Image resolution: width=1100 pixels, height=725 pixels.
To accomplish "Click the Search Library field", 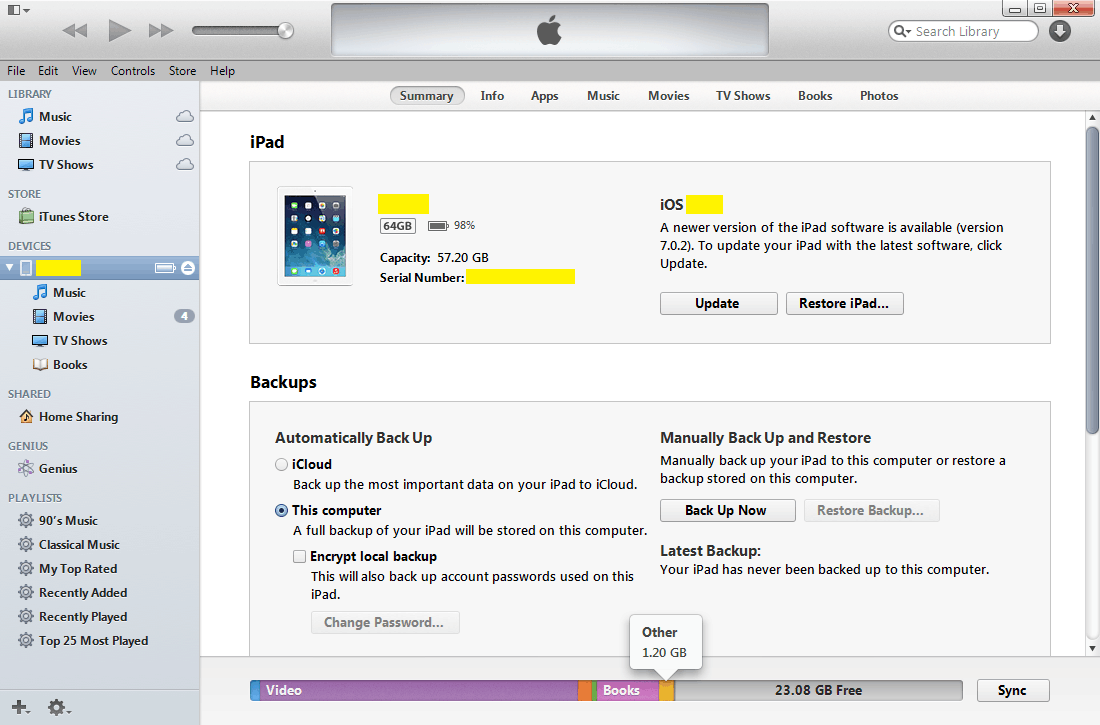I will [962, 31].
